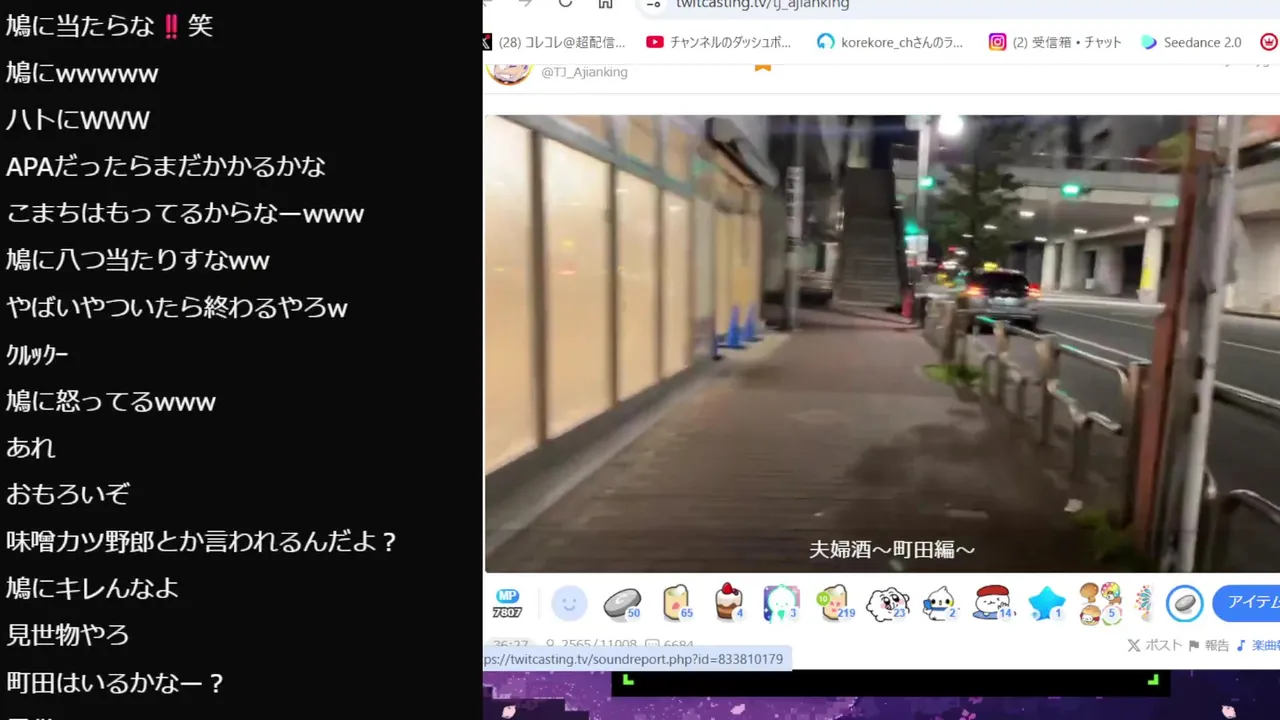Viewport: 1280px width, 720px height.
Task: Click chat comment 鳩に当たらな‼笑
Action: (109, 26)
